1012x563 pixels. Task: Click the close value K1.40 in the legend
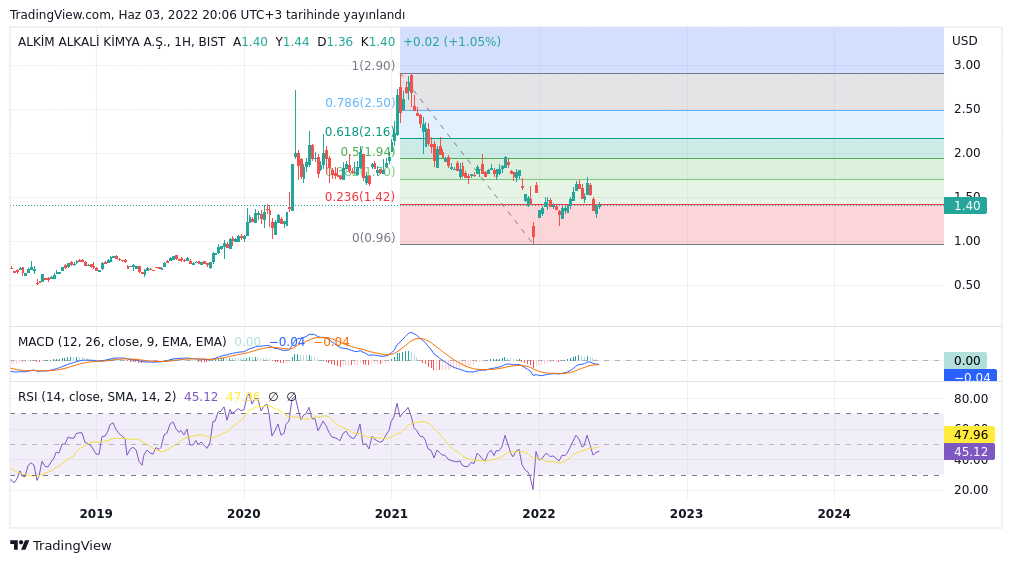pyautogui.click(x=378, y=42)
